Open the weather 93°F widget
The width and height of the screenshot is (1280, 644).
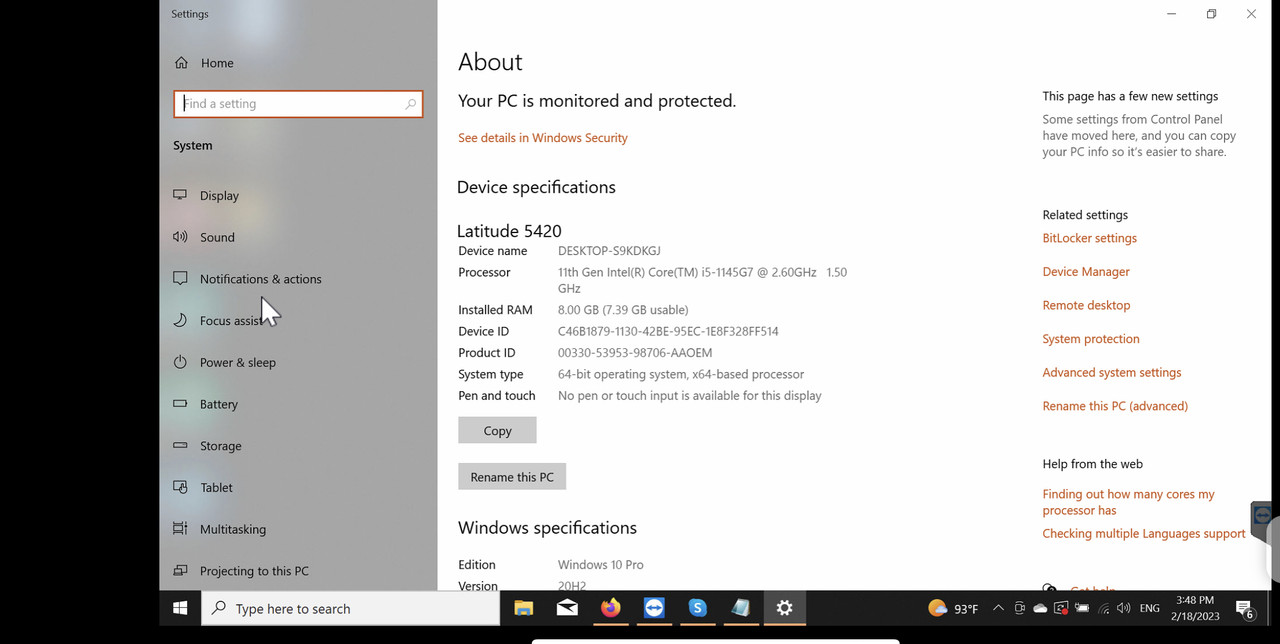coord(953,608)
